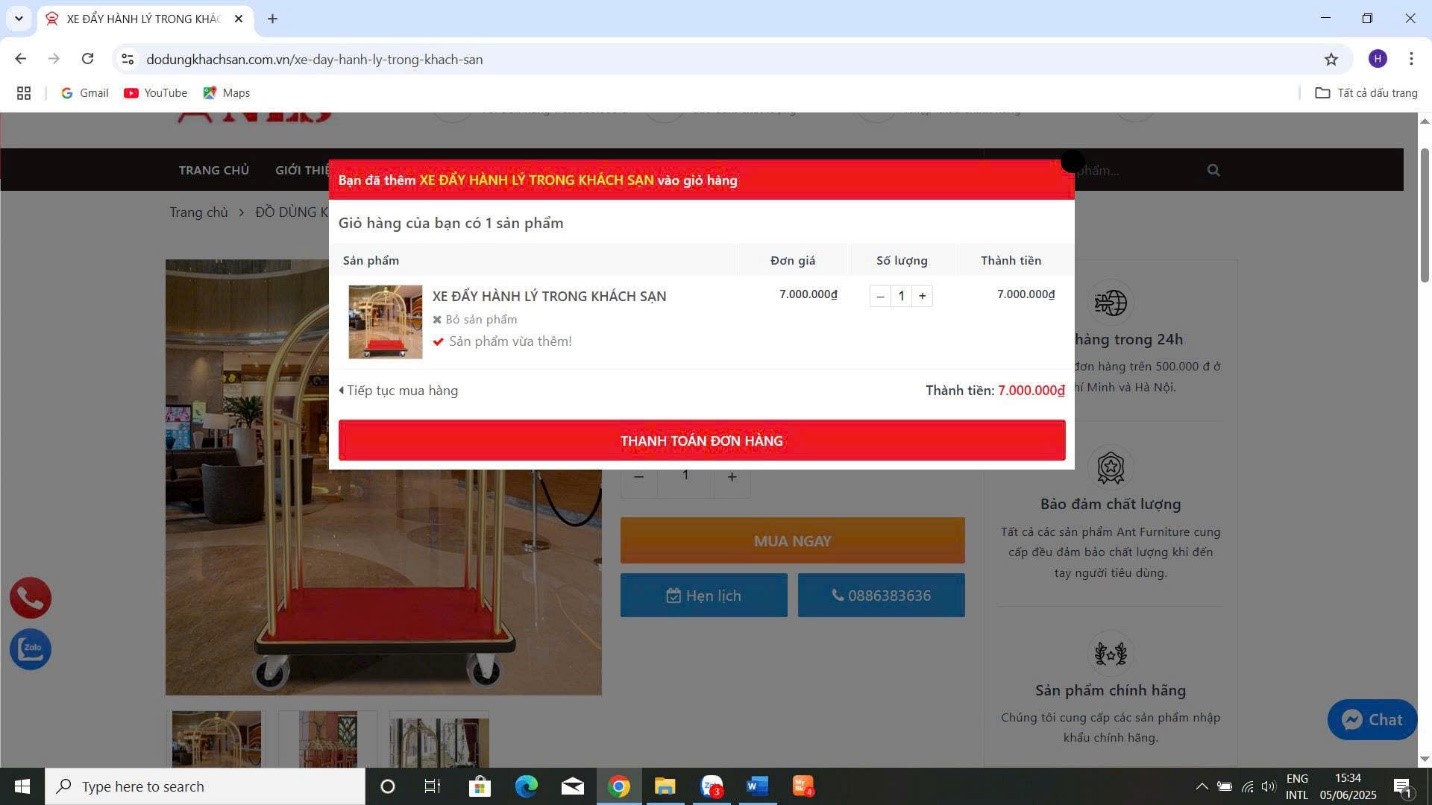
Task: Reload the current page
Action: pos(87,59)
